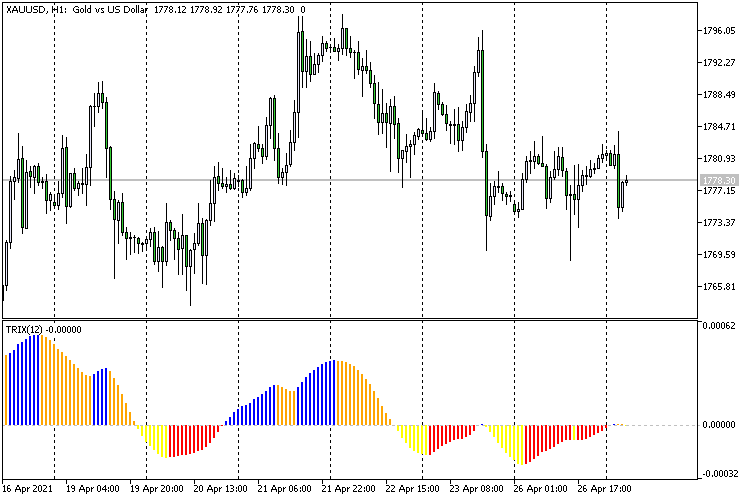Click the 26 Apr 01:00 time label
The height and width of the screenshot is (500, 750).
(x=540, y=489)
